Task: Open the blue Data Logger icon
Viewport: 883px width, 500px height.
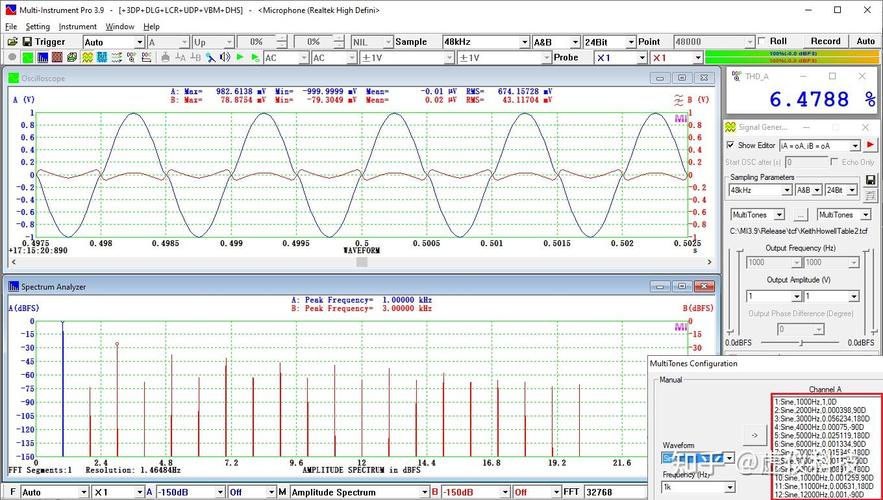Action: (x=102, y=57)
